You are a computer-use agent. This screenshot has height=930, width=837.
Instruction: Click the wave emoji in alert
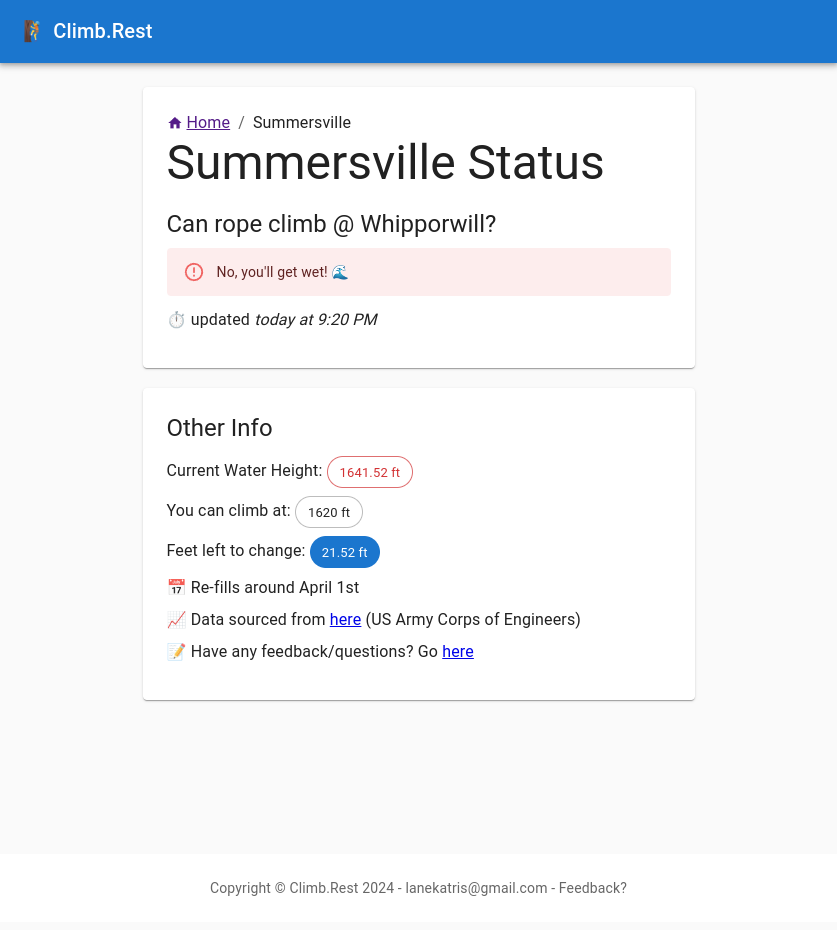[340, 272]
